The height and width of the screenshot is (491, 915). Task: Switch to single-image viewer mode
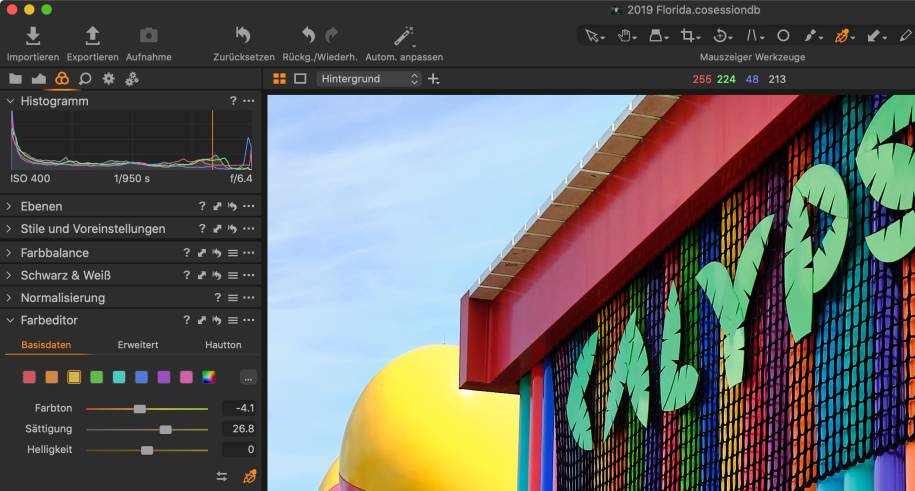[300, 79]
